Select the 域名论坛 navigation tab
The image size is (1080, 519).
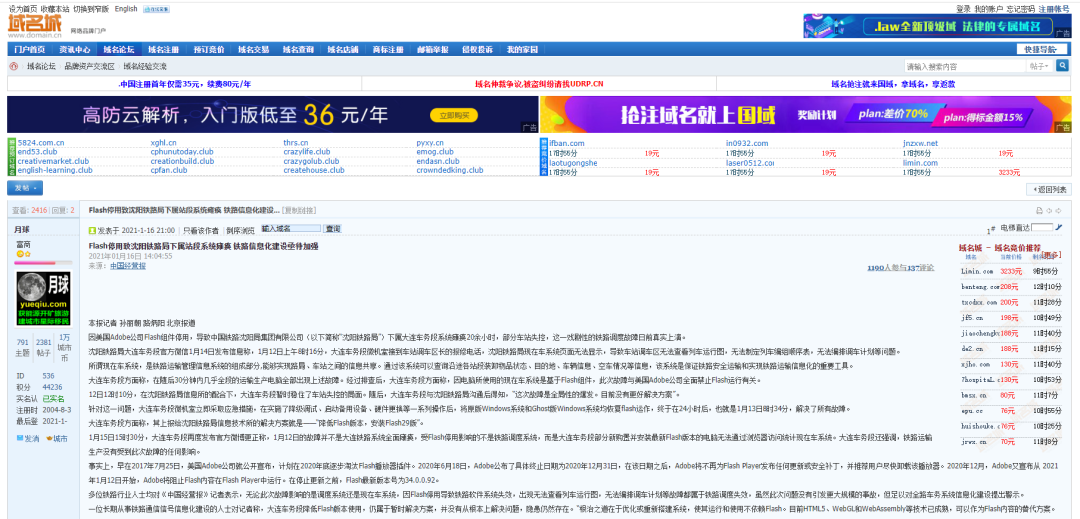[119, 50]
